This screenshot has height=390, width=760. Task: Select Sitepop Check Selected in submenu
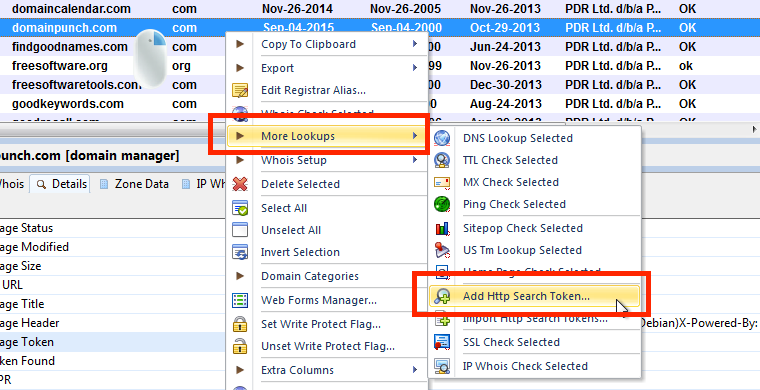coord(535,228)
